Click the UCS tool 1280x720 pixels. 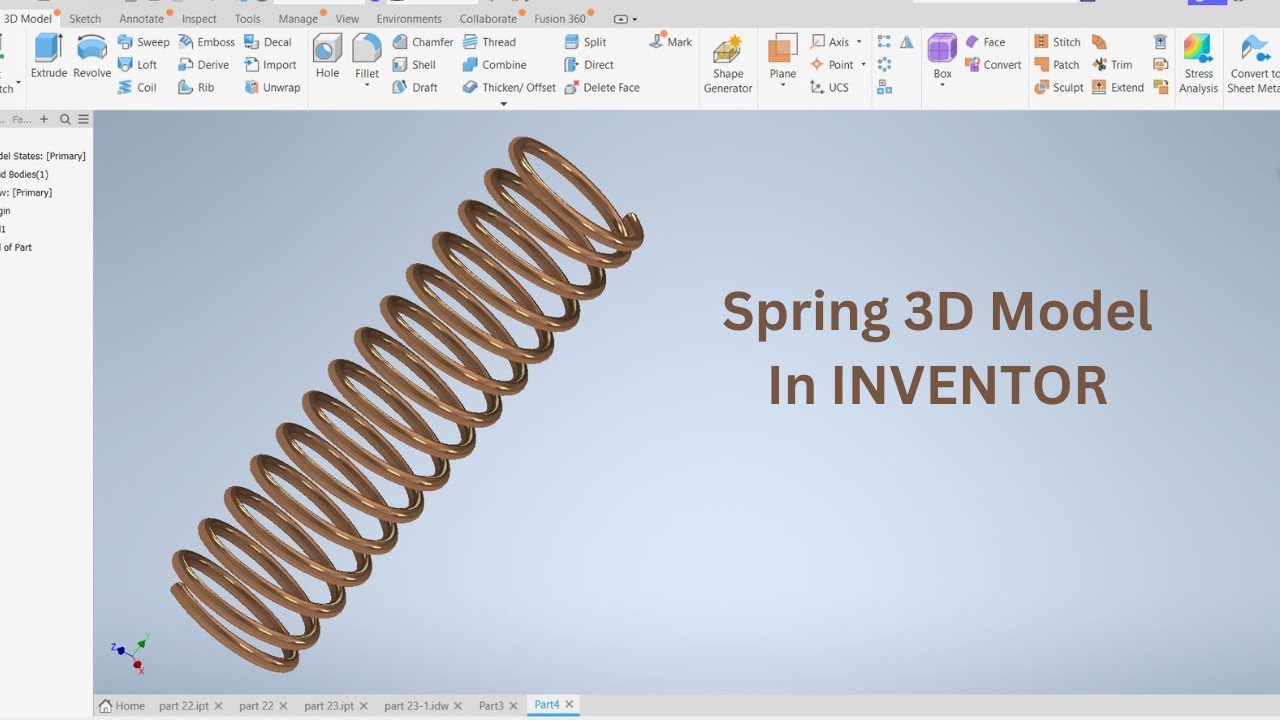point(829,88)
